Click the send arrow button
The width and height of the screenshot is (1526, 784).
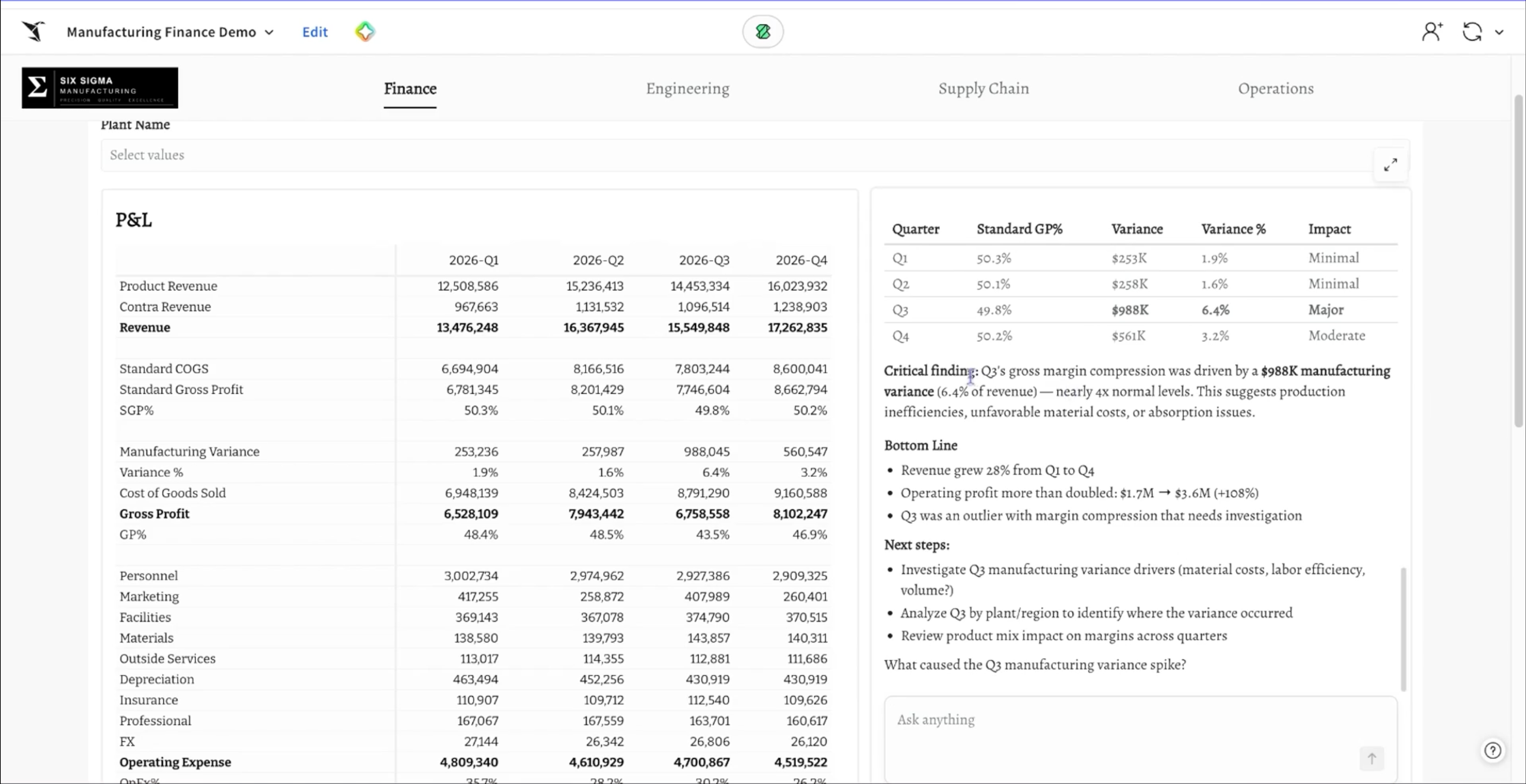1371,758
